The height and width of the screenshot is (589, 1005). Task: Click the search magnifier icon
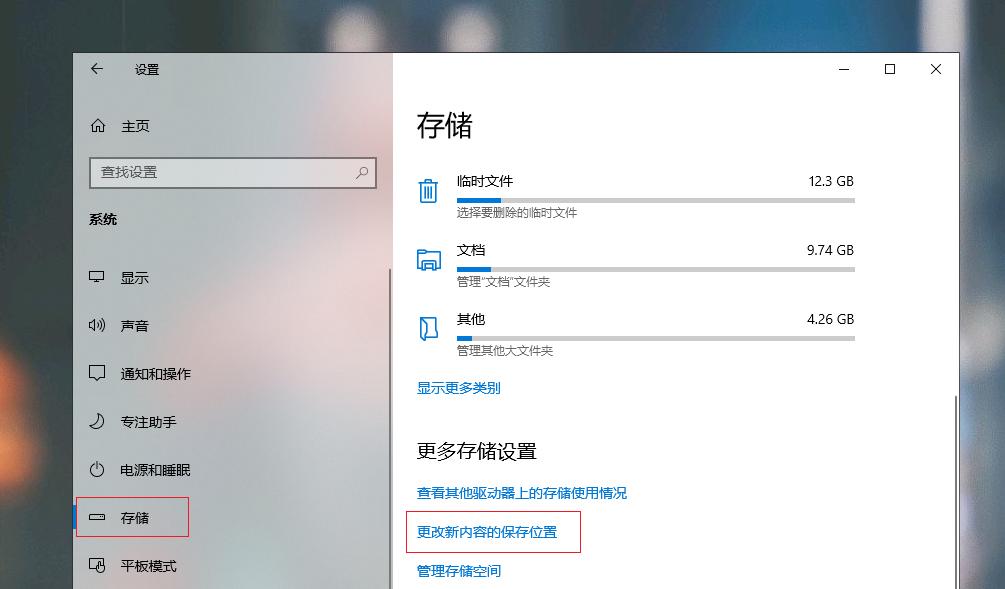361,172
